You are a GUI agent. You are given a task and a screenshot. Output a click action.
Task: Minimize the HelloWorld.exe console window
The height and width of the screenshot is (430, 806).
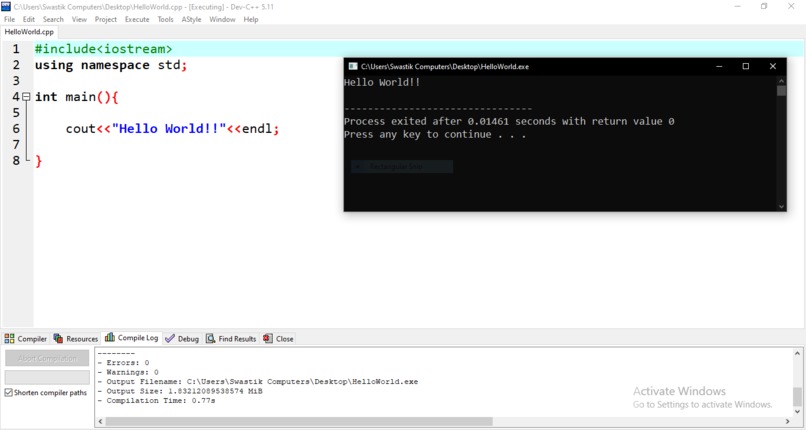click(x=719, y=66)
